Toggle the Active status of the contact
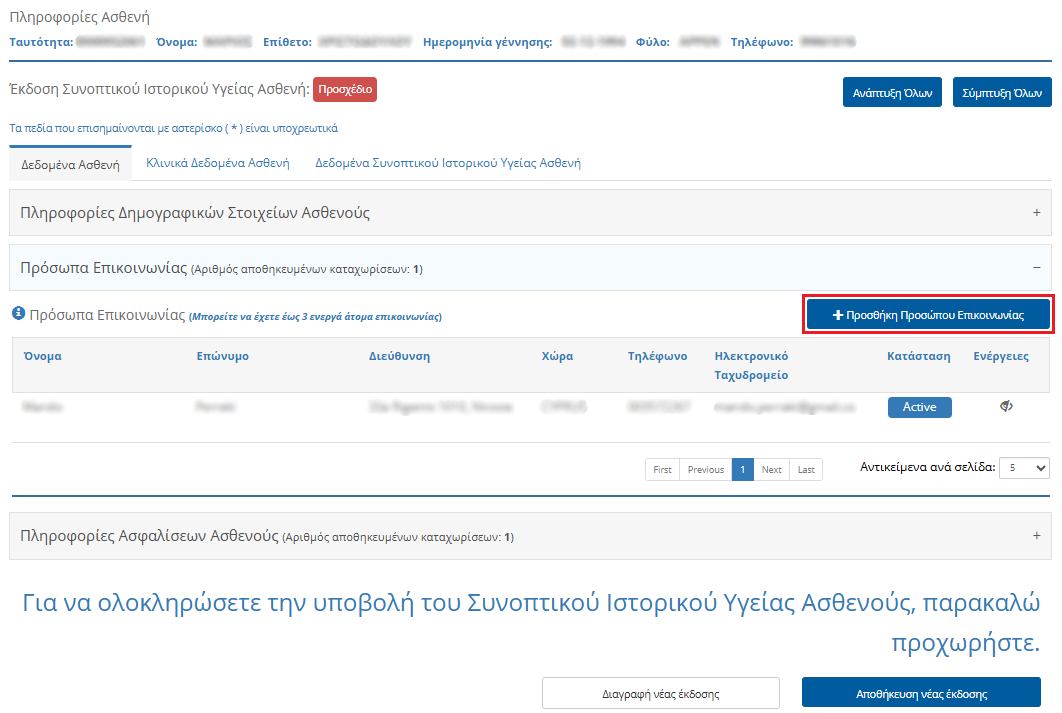1062x713 pixels. tap(919, 407)
